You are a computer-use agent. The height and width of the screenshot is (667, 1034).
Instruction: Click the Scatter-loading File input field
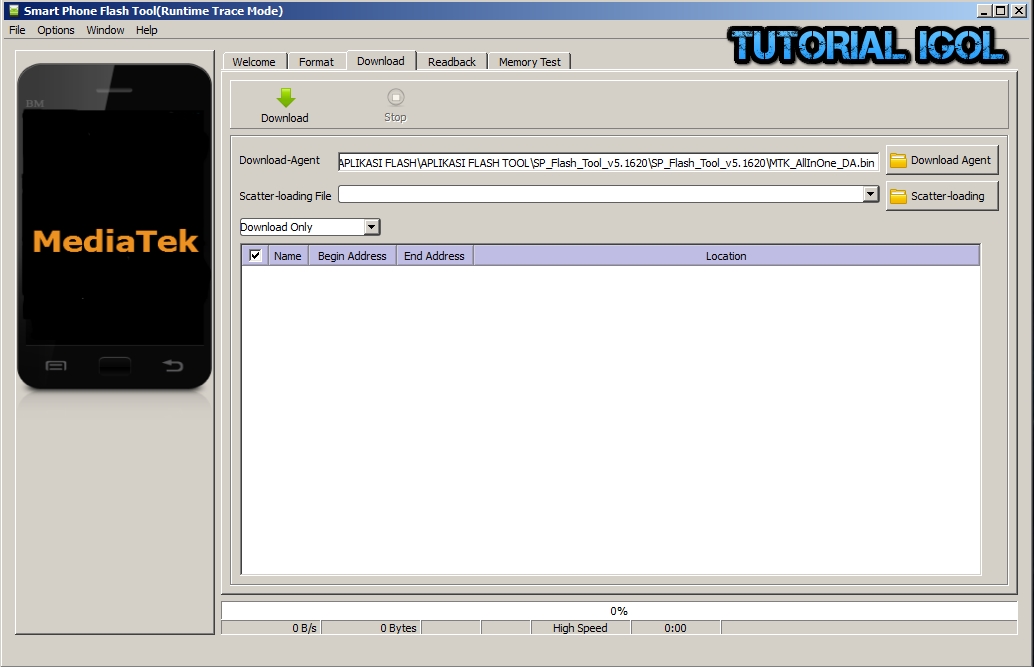coord(601,194)
